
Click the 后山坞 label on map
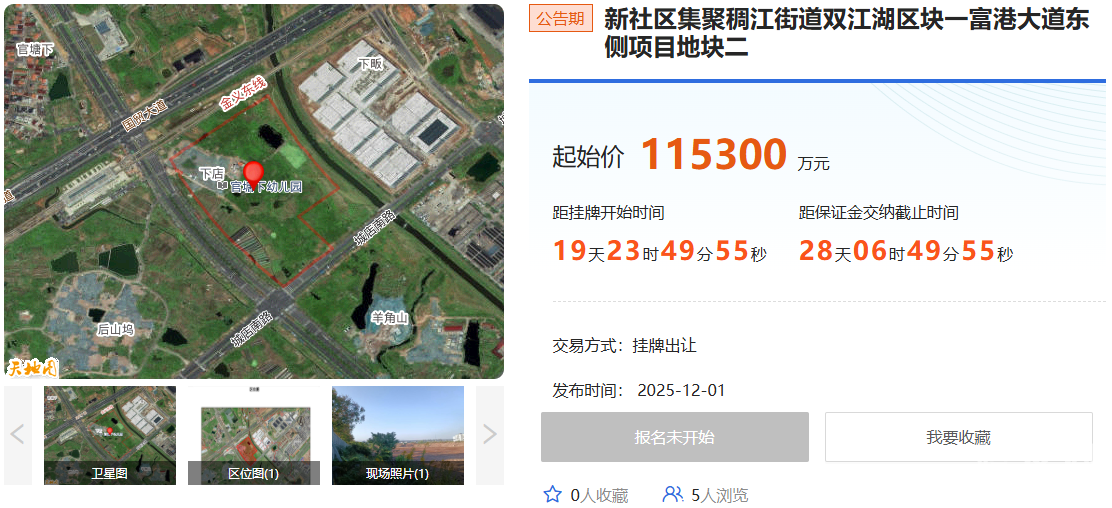click(116, 330)
